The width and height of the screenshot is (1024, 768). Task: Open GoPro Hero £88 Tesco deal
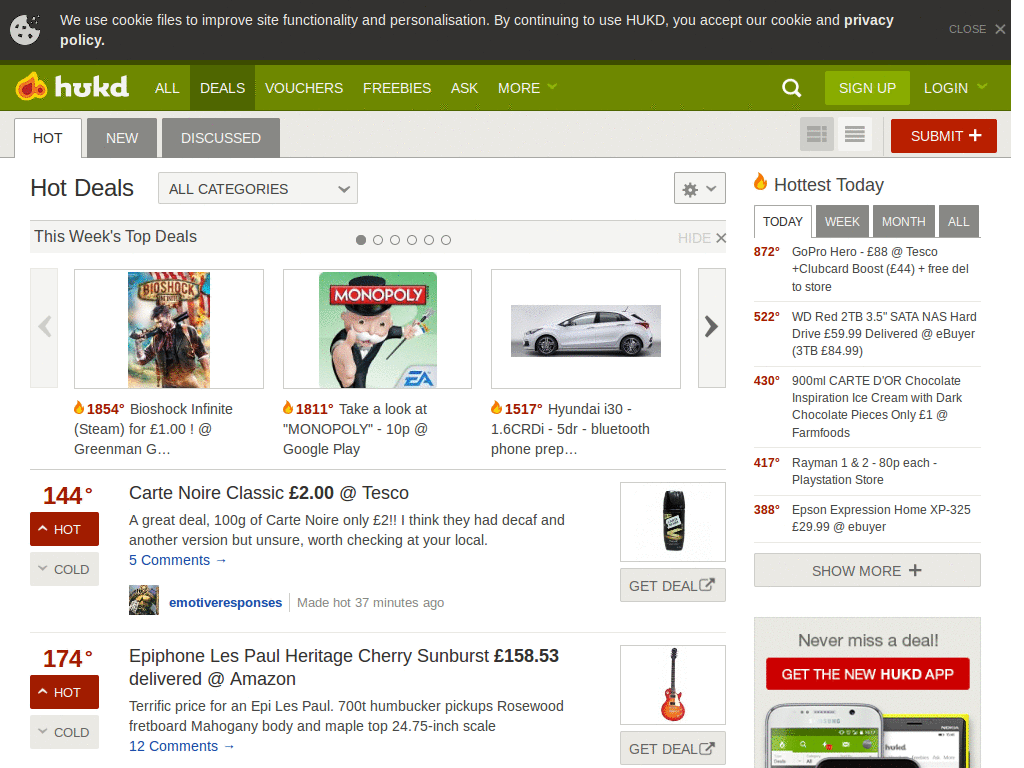pyautogui.click(x=880, y=269)
